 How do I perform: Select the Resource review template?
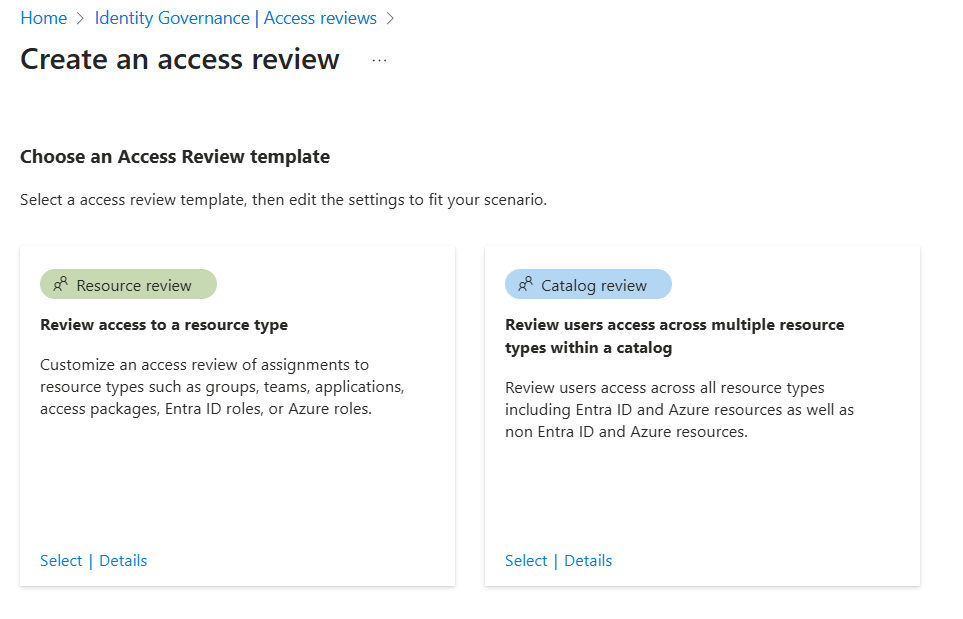pos(61,560)
